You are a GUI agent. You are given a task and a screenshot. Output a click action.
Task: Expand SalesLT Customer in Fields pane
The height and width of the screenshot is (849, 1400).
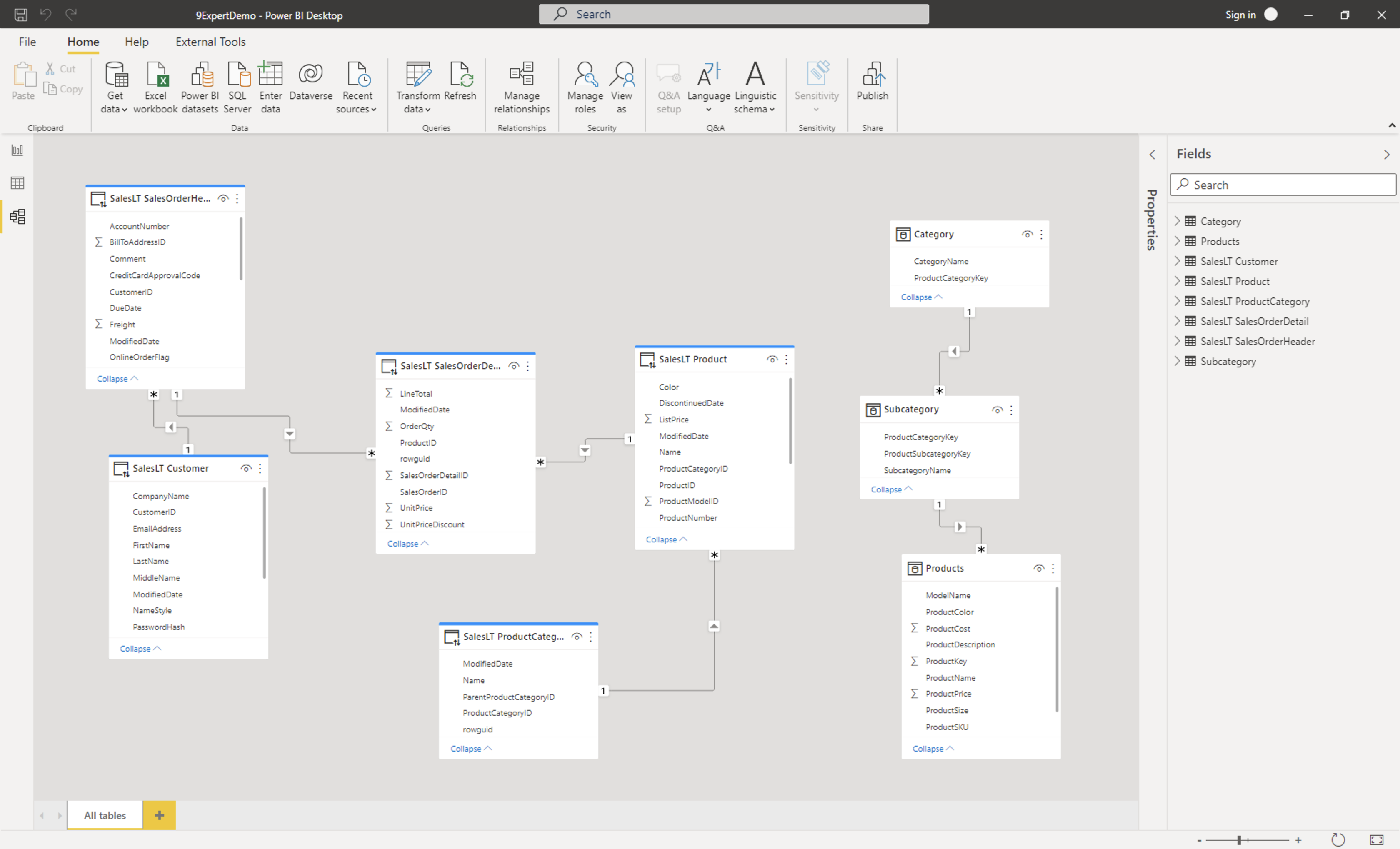[x=1177, y=261]
